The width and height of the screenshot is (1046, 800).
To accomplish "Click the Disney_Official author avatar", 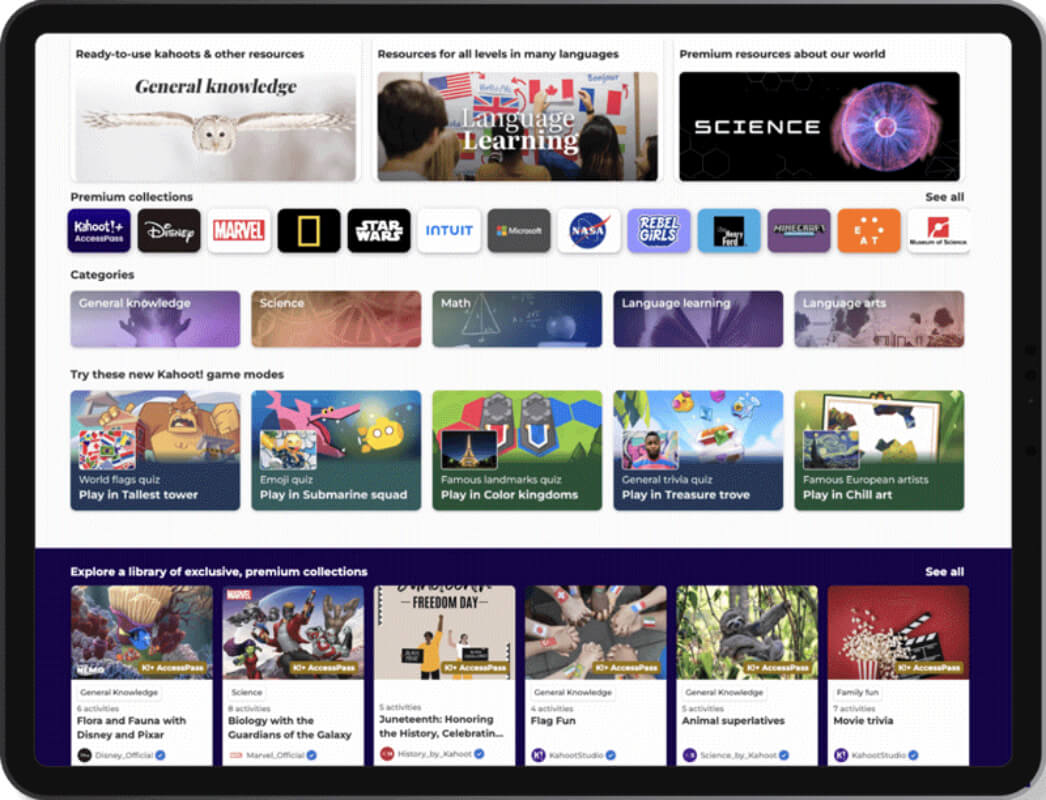I will click(85, 755).
